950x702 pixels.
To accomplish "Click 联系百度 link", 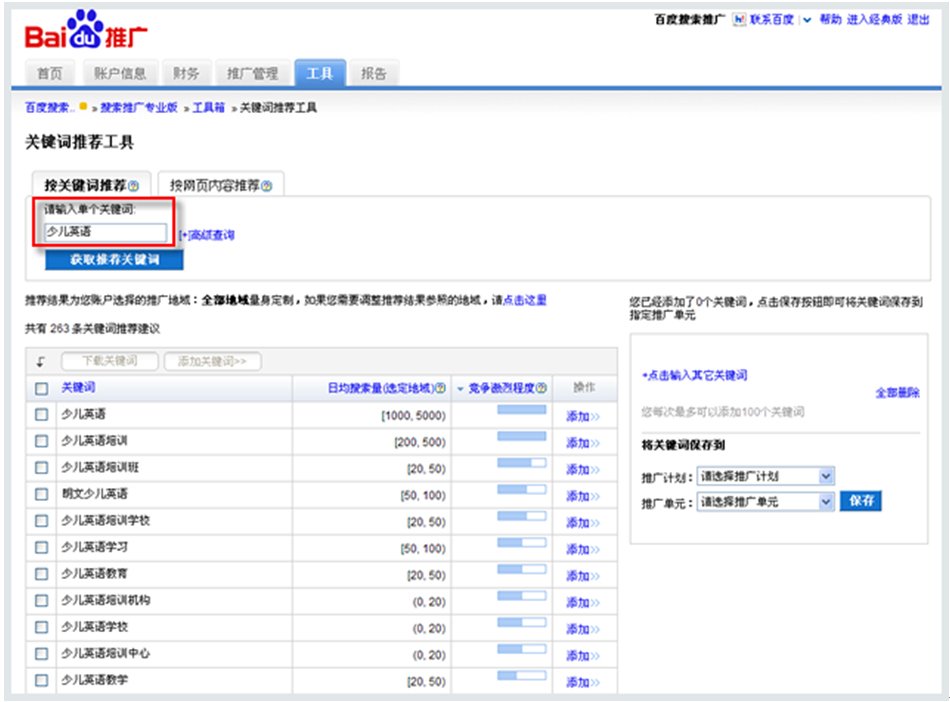I will [x=771, y=19].
